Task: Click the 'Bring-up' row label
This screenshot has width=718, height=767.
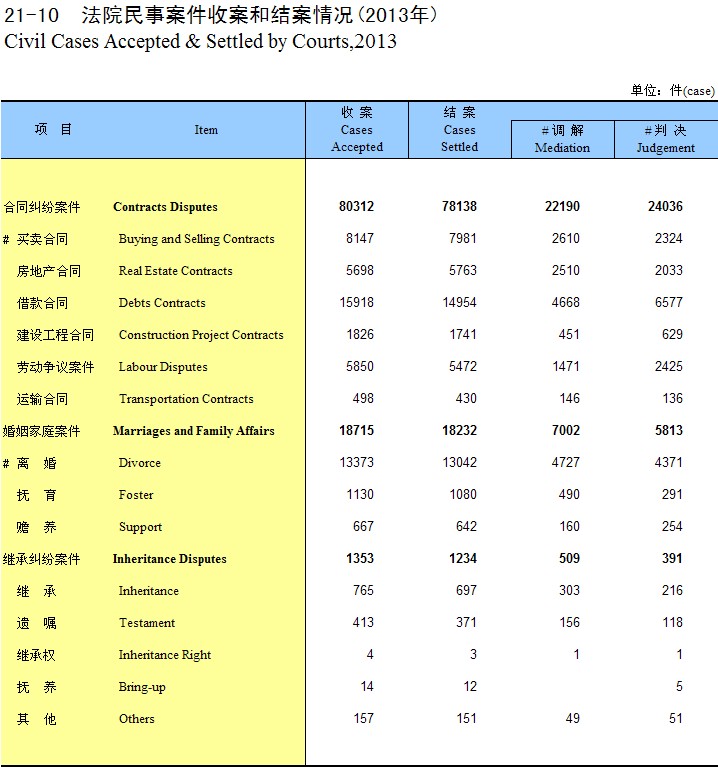Action: coord(142,687)
